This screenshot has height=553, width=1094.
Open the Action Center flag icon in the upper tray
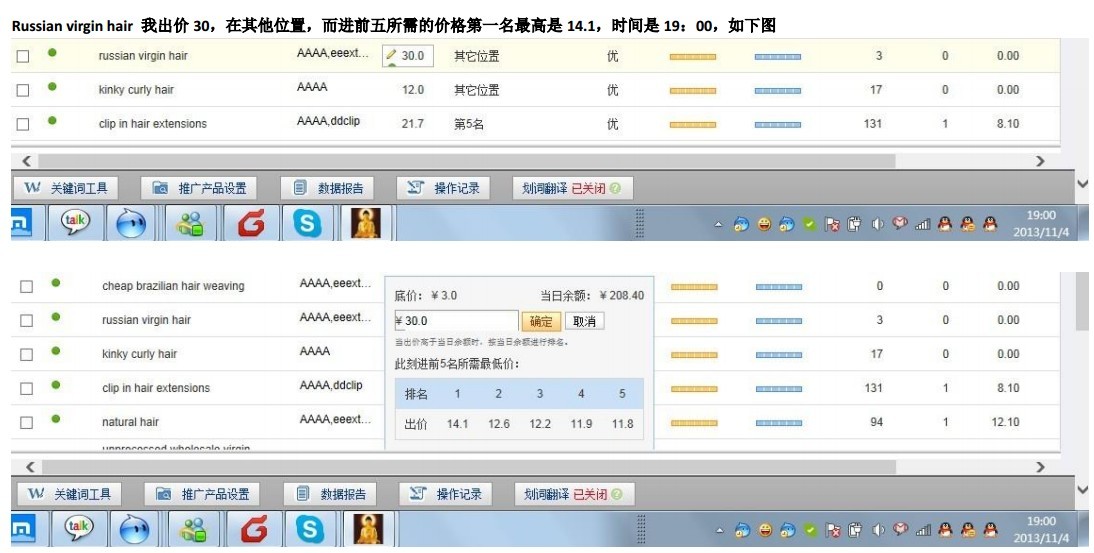click(832, 224)
